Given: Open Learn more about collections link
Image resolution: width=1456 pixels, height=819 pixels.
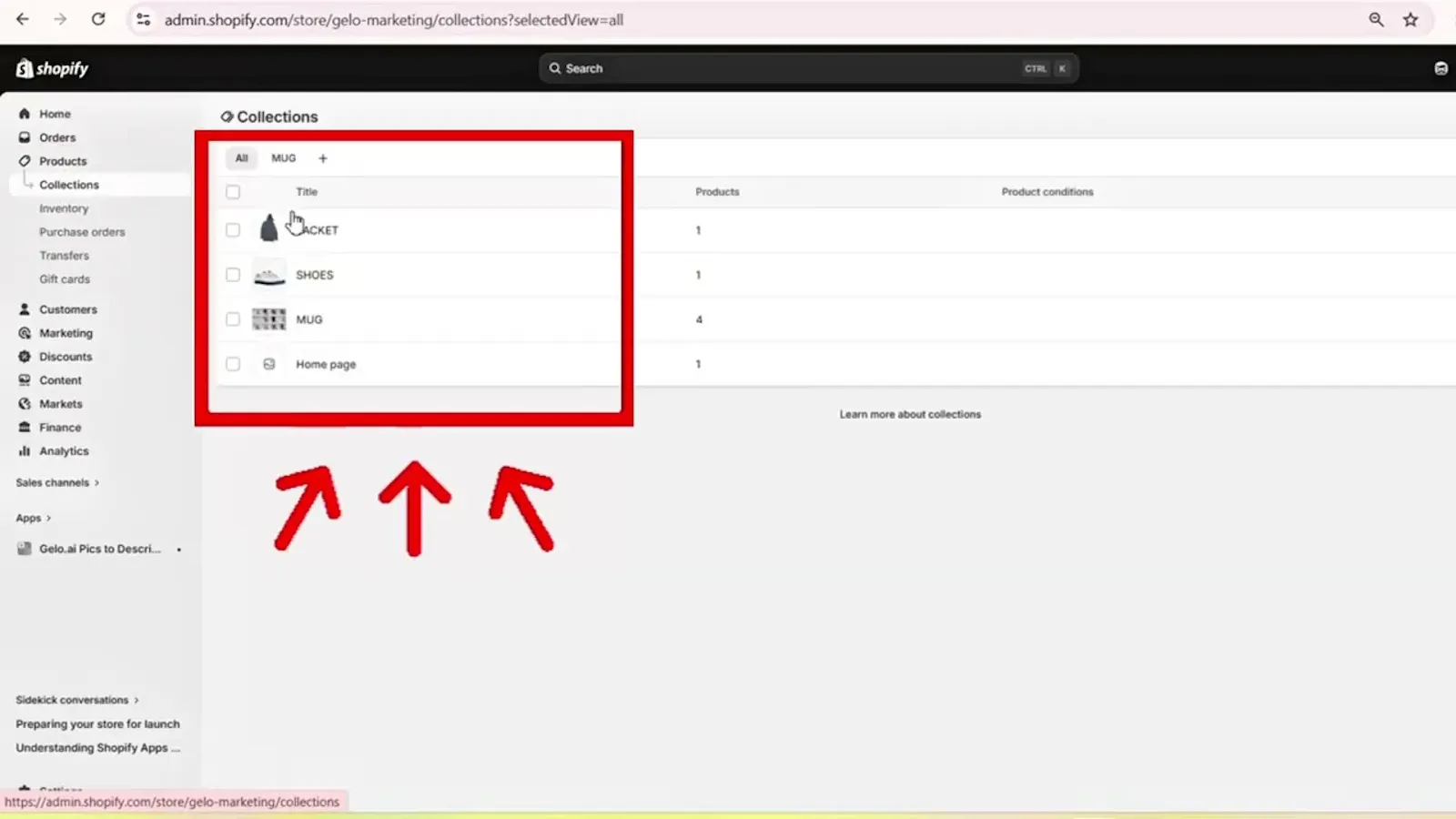Looking at the screenshot, I should [x=910, y=414].
